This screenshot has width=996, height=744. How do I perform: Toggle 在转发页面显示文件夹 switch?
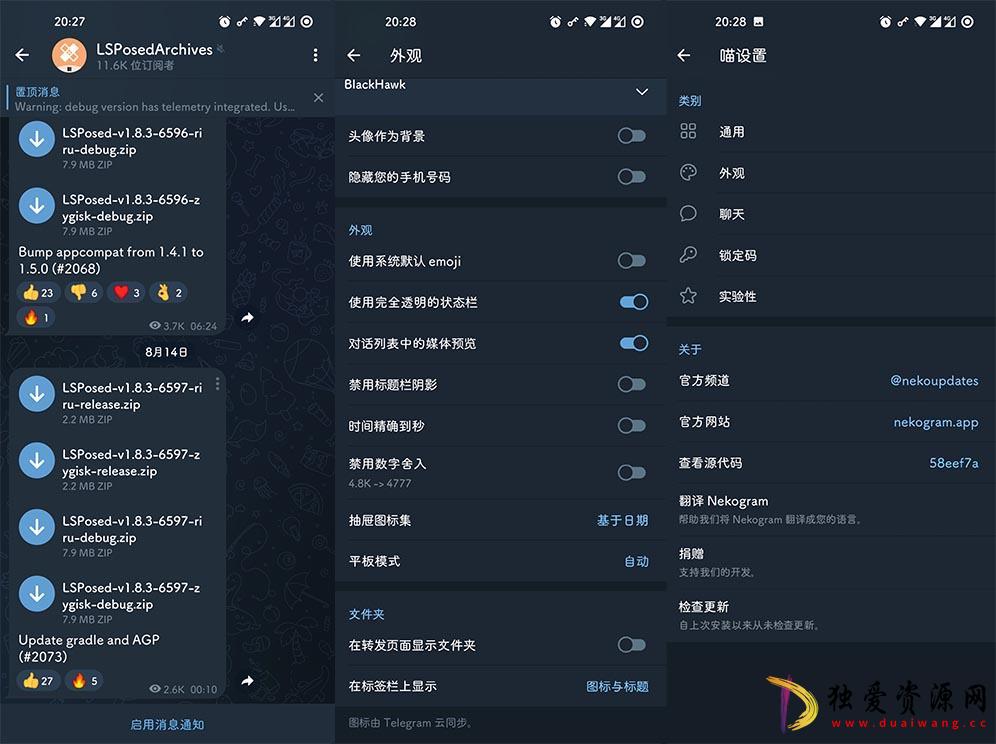(x=632, y=645)
